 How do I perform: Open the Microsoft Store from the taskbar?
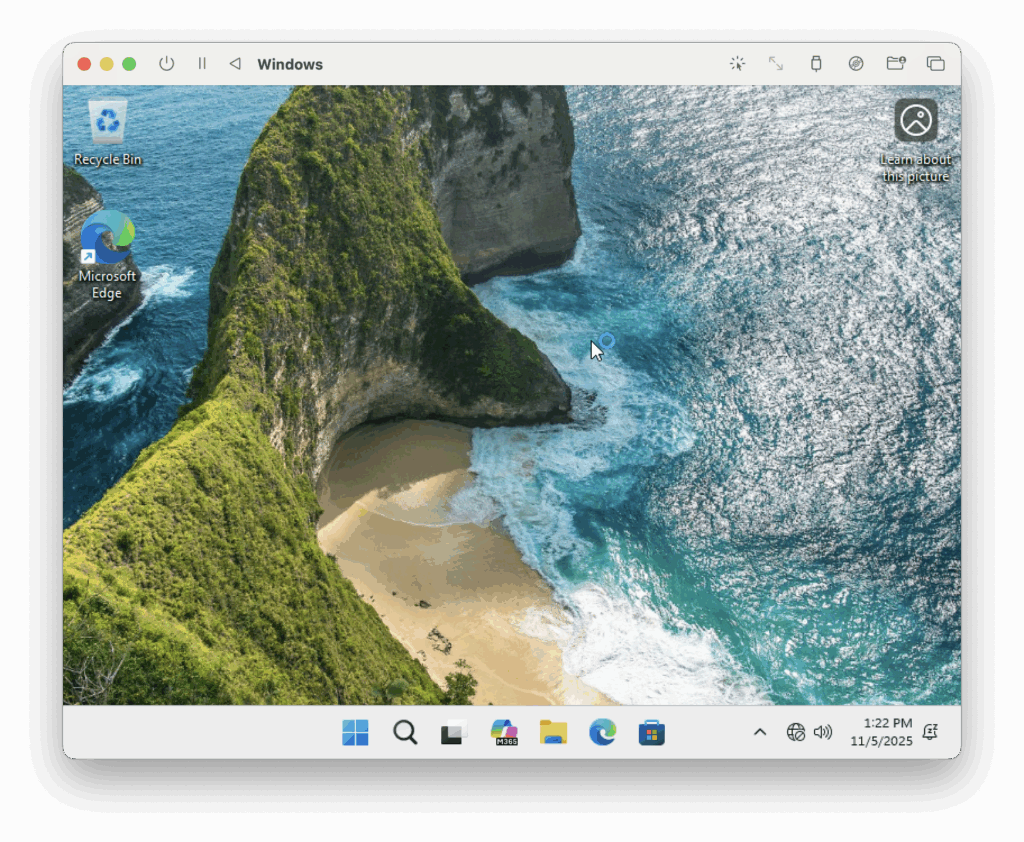651,732
